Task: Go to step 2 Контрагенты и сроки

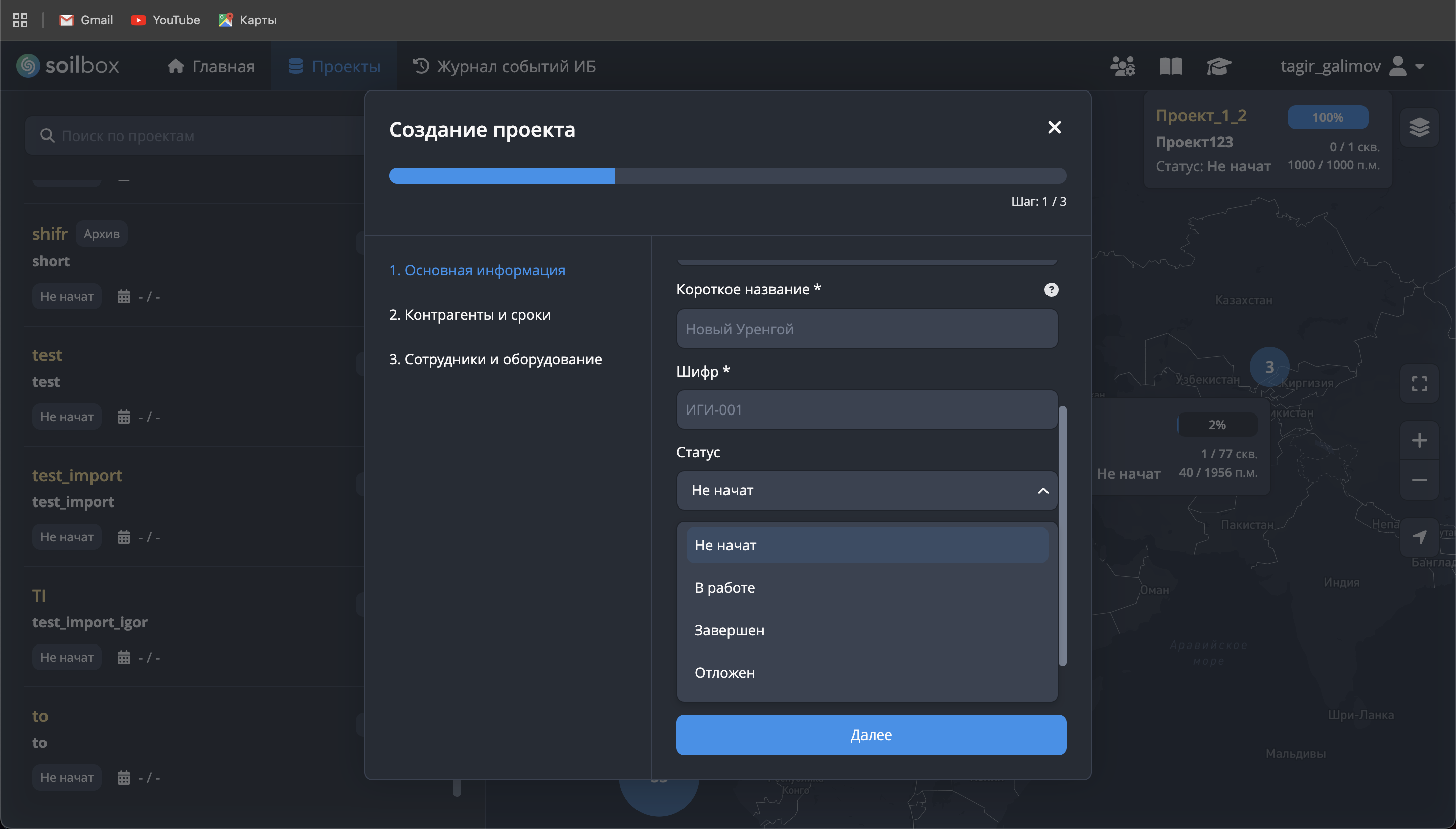Action: pos(469,315)
